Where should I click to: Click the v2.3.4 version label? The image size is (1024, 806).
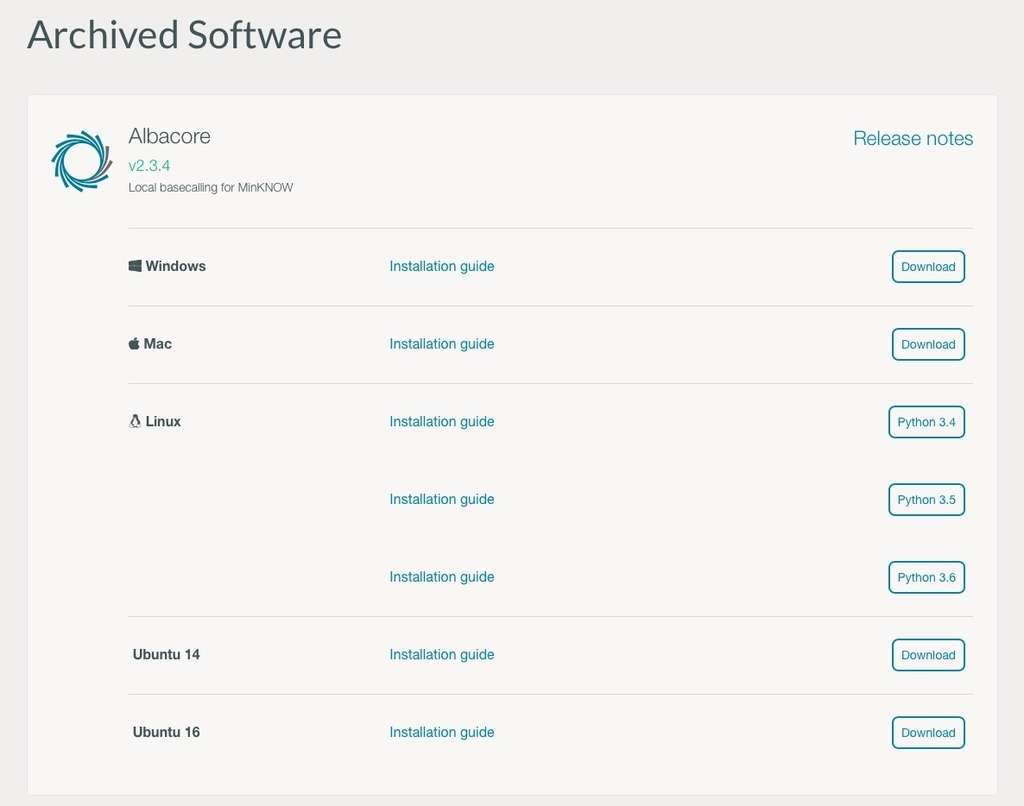click(x=149, y=165)
